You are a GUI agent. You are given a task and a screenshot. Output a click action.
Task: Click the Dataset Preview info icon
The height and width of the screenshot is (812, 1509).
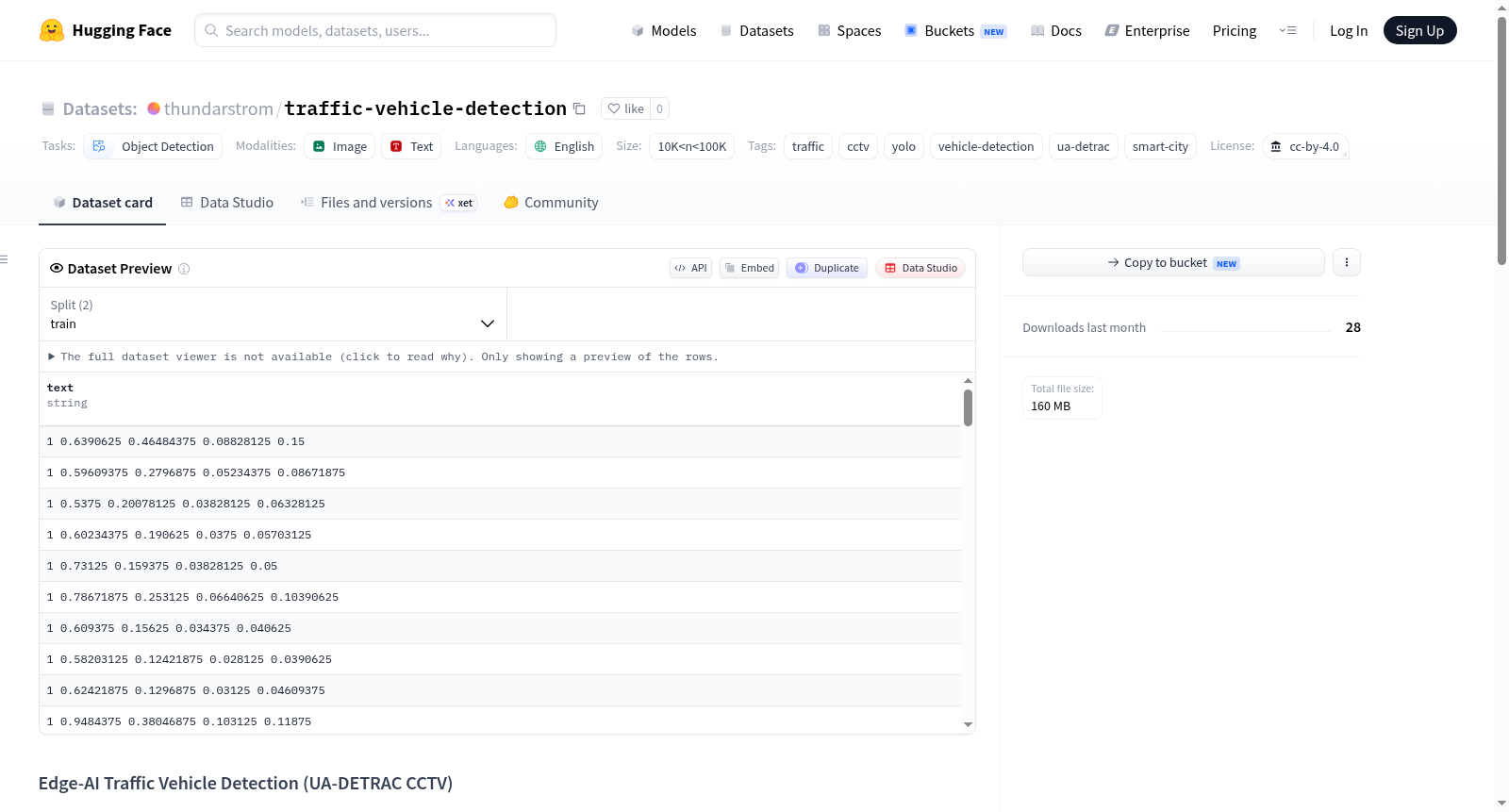coord(184,269)
